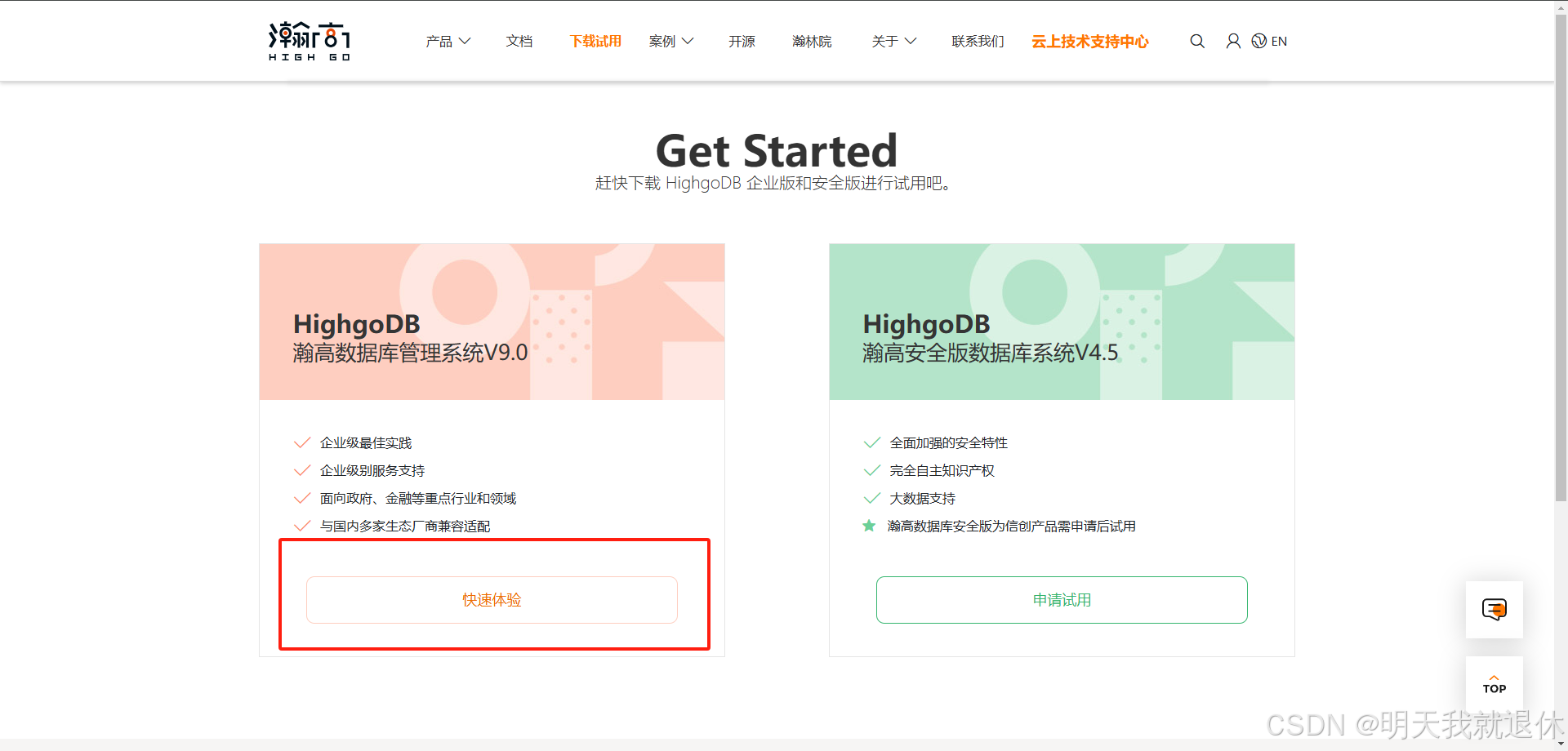1568x751 pixels.
Task: Select the text 面向政府、金融等重点行业和领域
Action: click(x=418, y=498)
